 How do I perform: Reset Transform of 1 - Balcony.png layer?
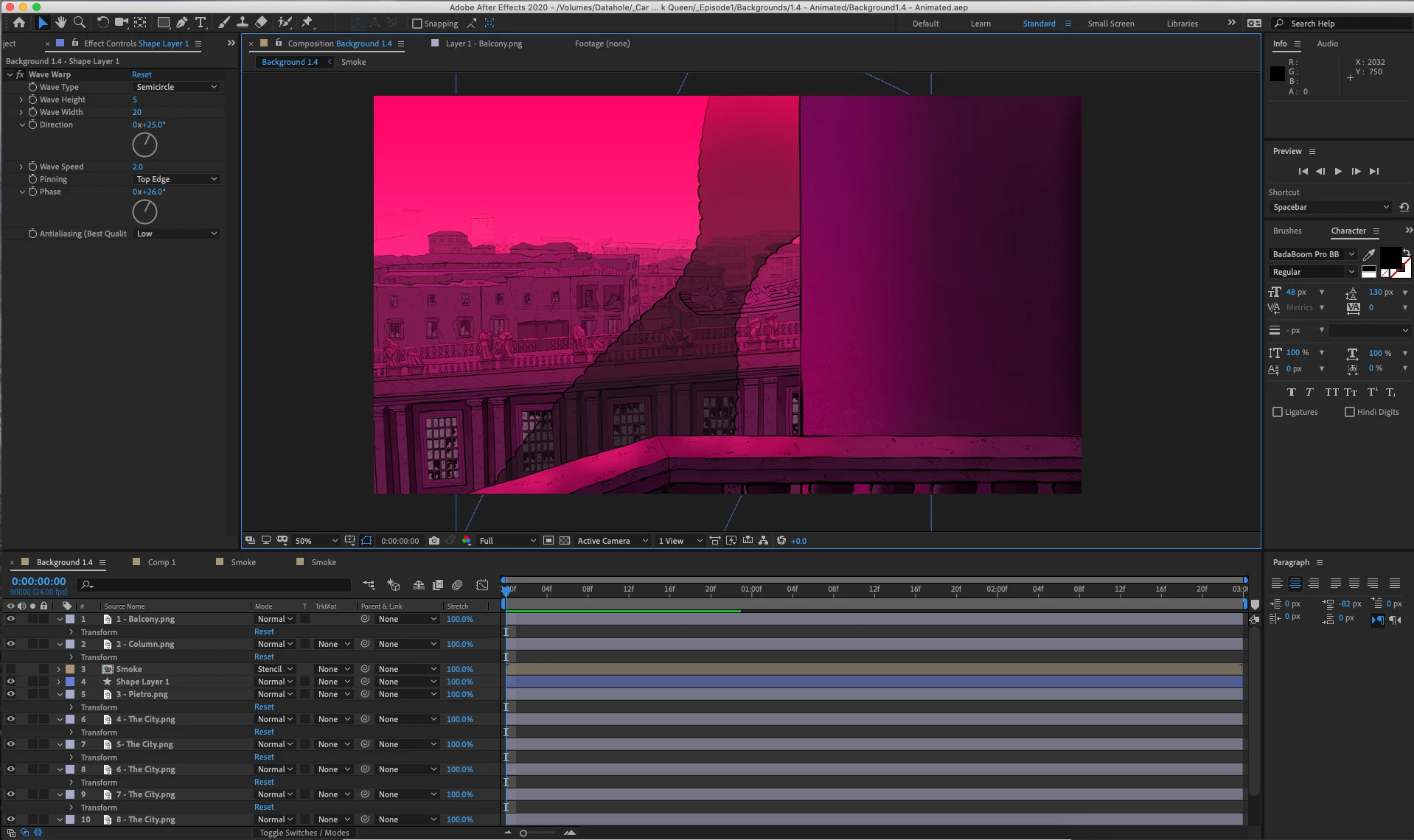pos(264,631)
